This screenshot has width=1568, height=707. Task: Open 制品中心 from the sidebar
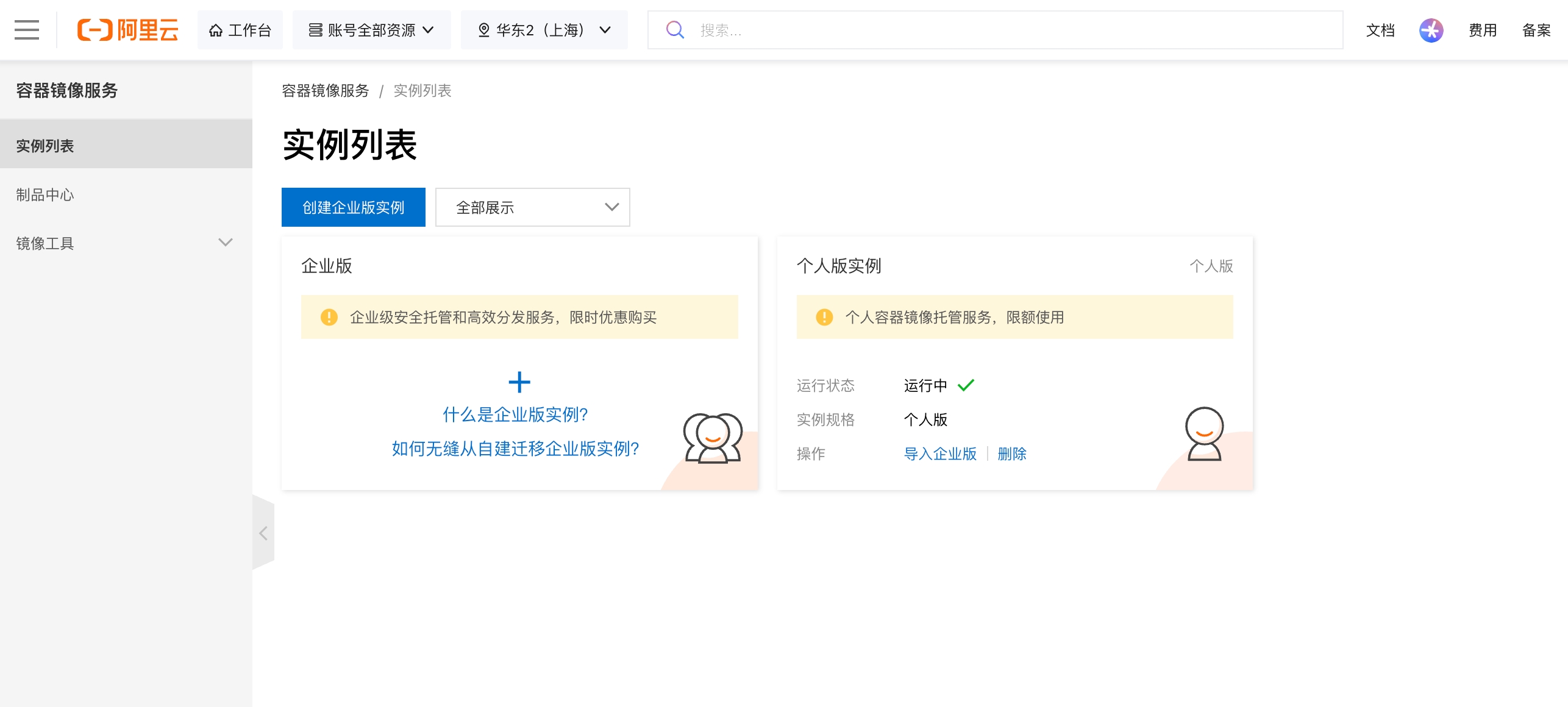click(x=45, y=194)
